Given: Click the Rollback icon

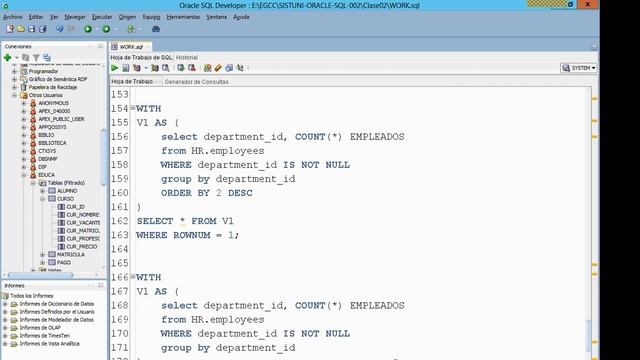Looking at the screenshot, I should point(191,68).
